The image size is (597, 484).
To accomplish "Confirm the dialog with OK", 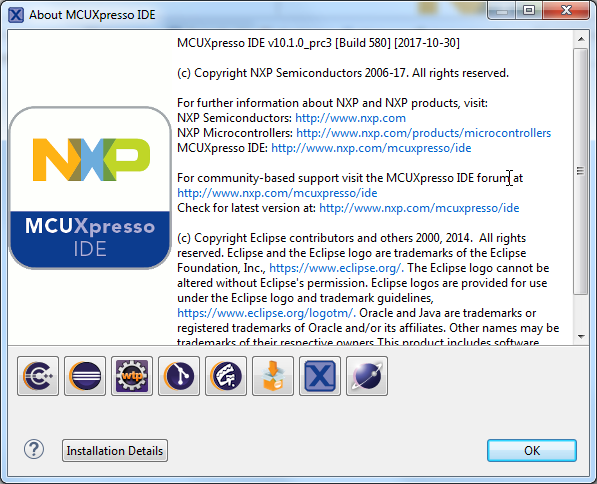I will pyautogui.click(x=532, y=450).
